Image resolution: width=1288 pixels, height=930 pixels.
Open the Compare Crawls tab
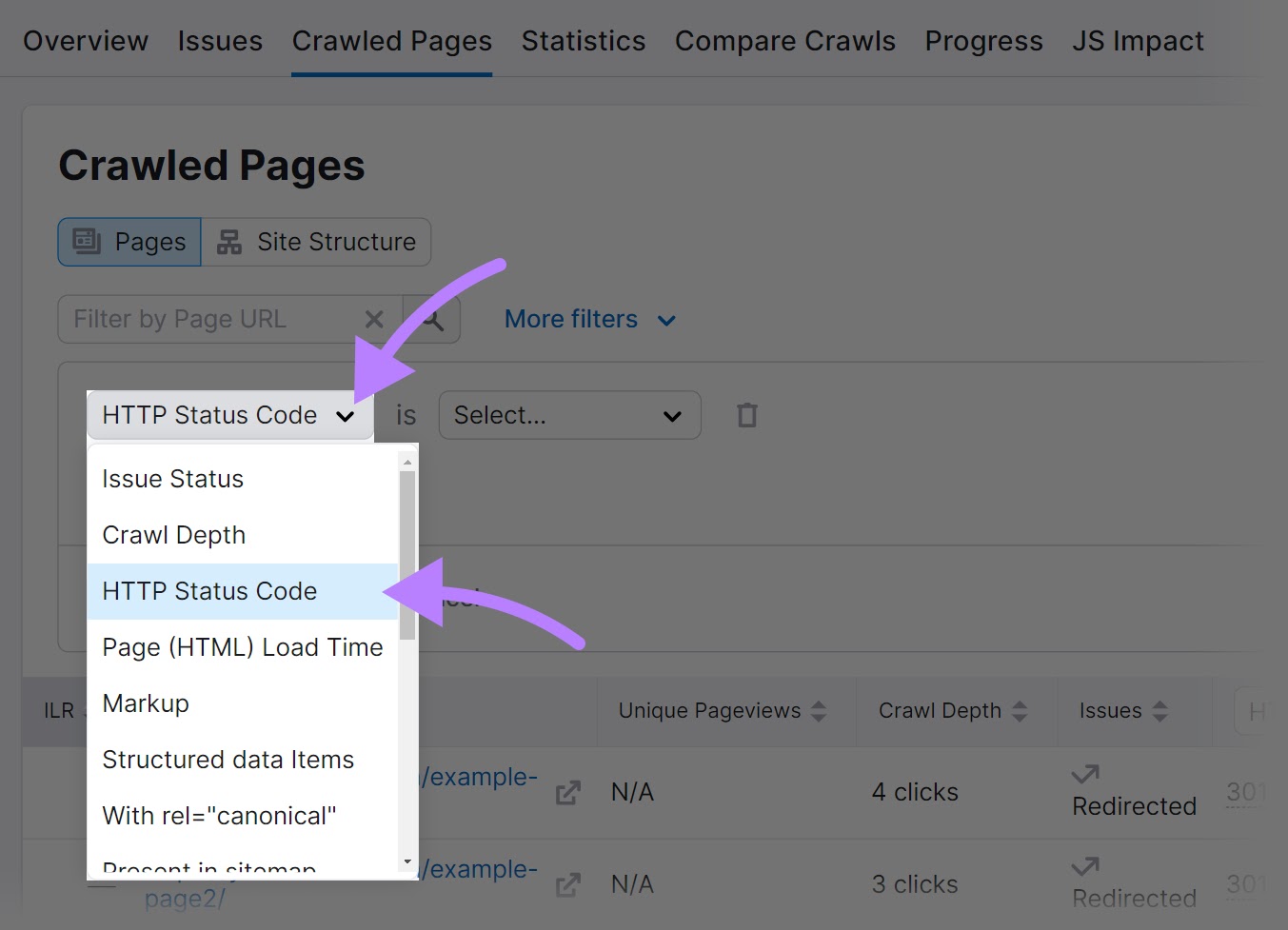pyautogui.click(x=784, y=40)
